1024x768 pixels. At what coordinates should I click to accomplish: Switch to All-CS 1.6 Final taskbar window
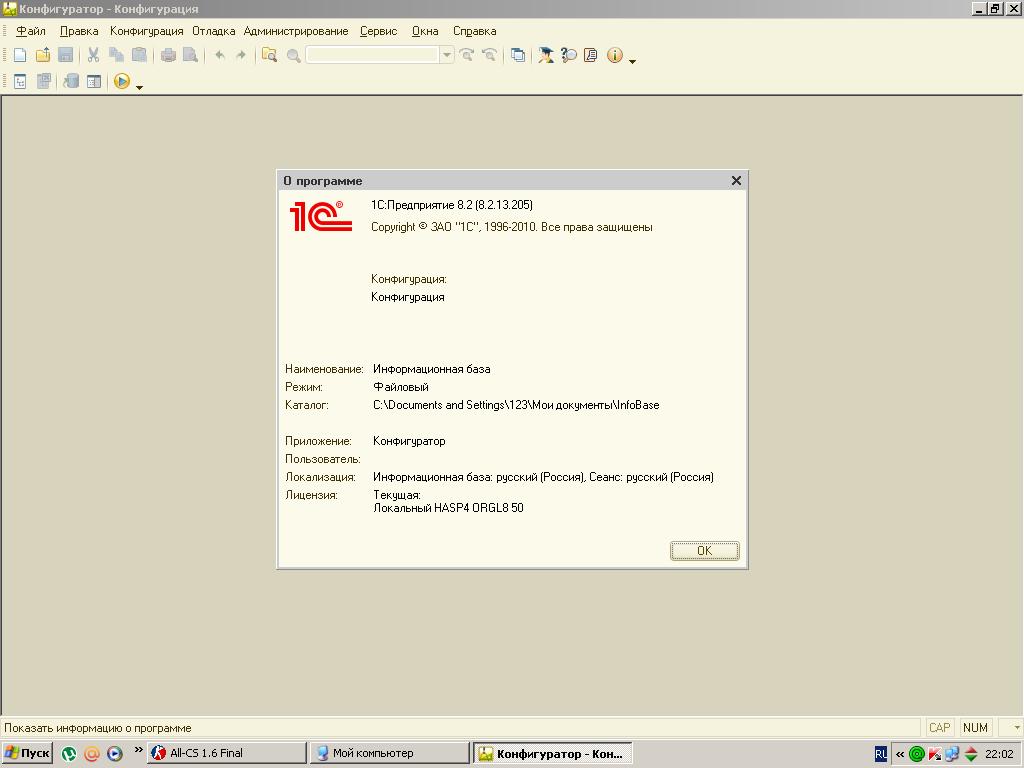click(227, 753)
